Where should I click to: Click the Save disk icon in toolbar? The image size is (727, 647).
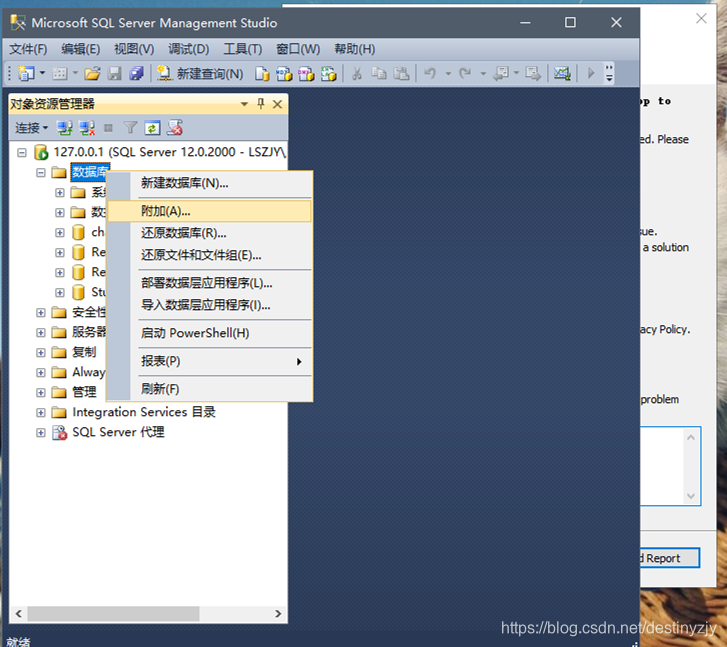coord(115,73)
